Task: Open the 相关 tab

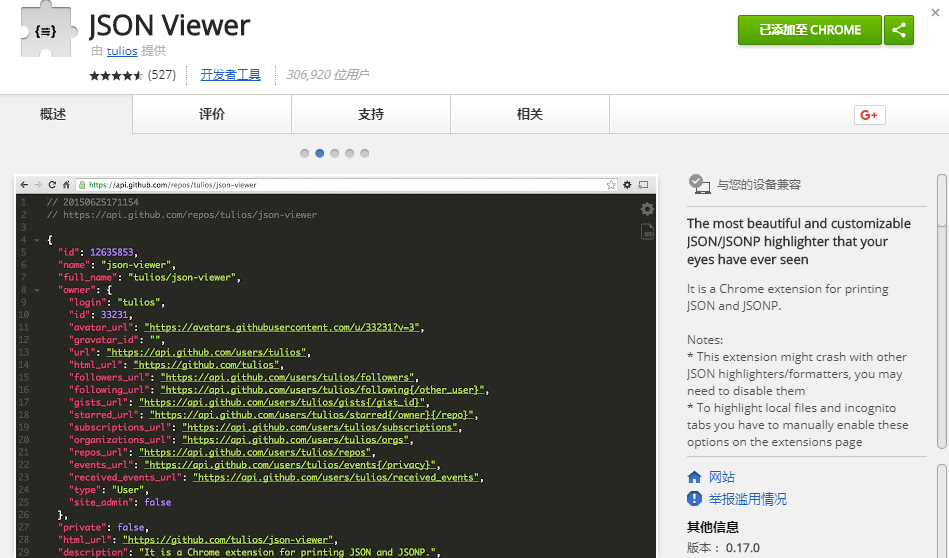Action: pyautogui.click(x=530, y=114)
